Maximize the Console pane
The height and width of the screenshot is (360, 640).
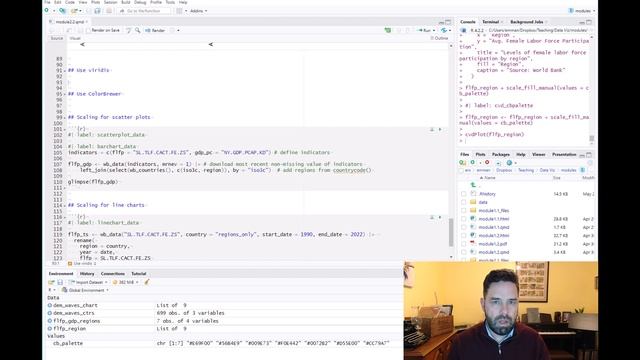(x=589, y=22)
